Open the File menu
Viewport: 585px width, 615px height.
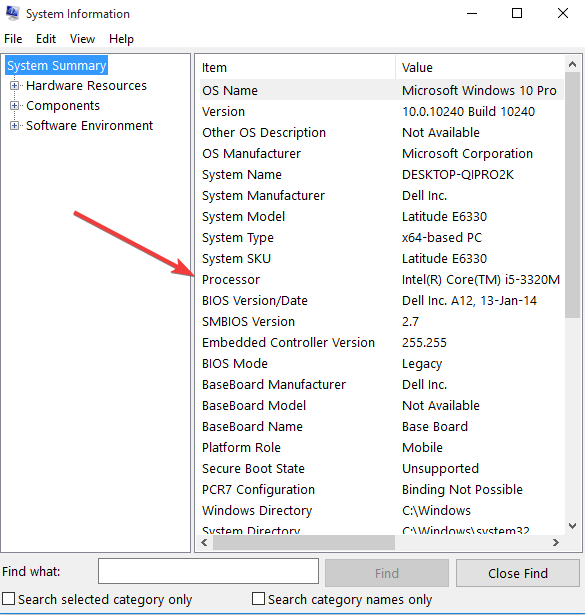13,39
